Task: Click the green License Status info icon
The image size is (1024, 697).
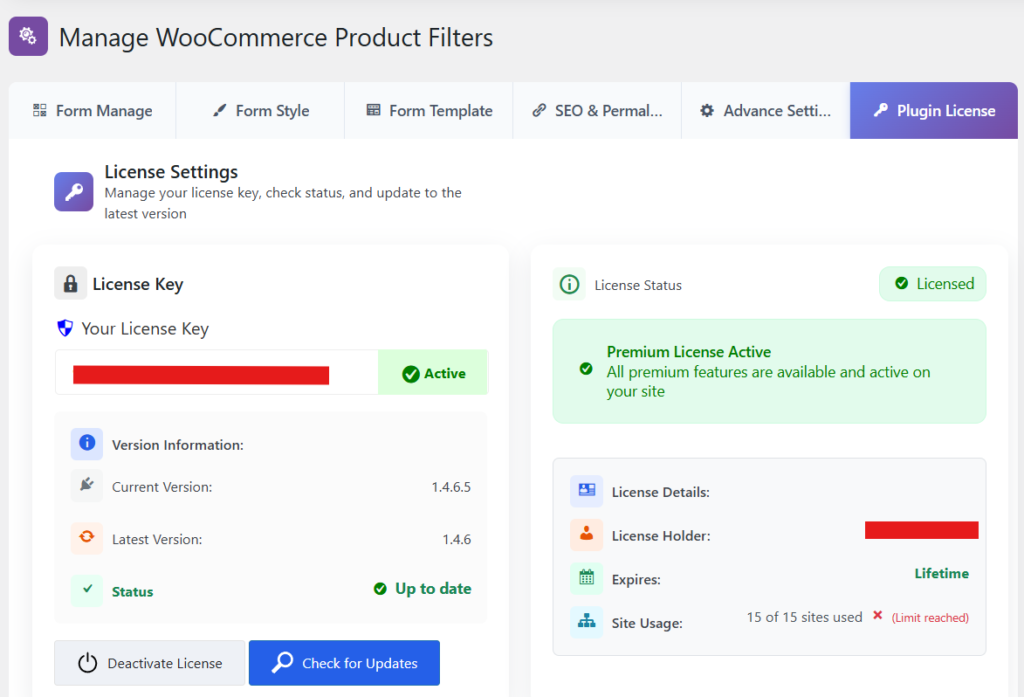Action: 570,284
